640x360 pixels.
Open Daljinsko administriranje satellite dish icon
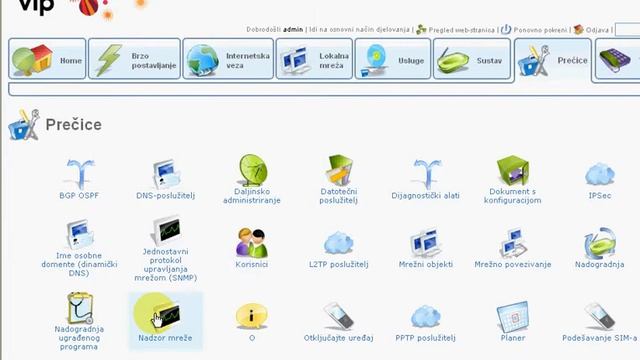252,170
